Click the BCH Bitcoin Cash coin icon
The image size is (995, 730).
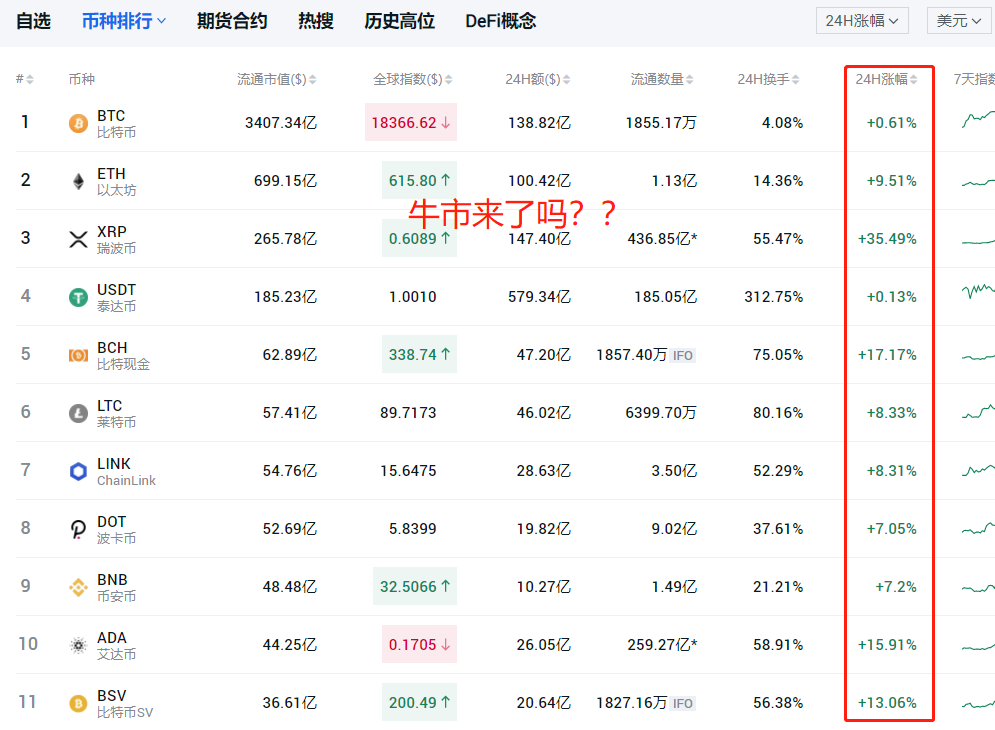point(77,355)
